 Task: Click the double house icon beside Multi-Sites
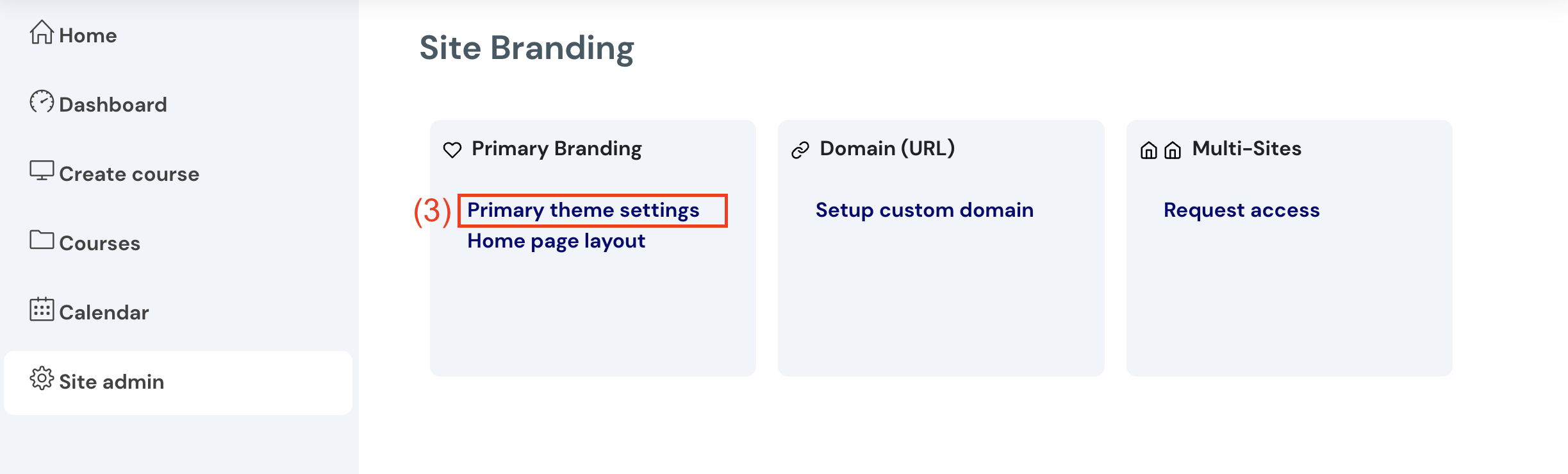coord(1160,150)
